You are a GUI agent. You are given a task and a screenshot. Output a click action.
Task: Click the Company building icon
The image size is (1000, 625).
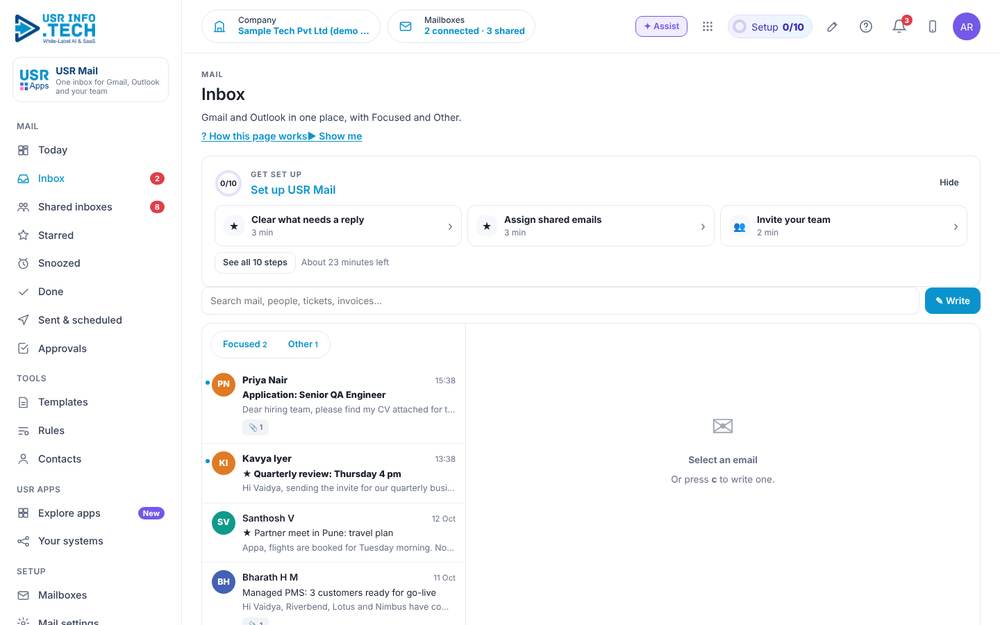[x=219, y=26]
